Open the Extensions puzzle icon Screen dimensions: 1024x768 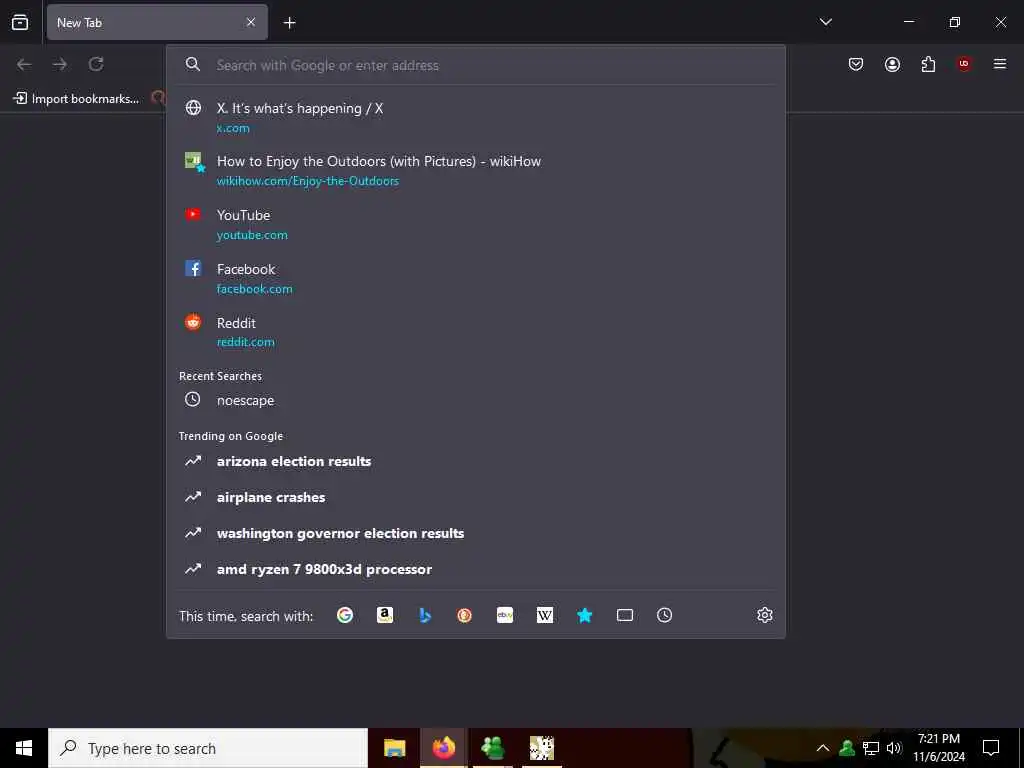tap(928, 64)
